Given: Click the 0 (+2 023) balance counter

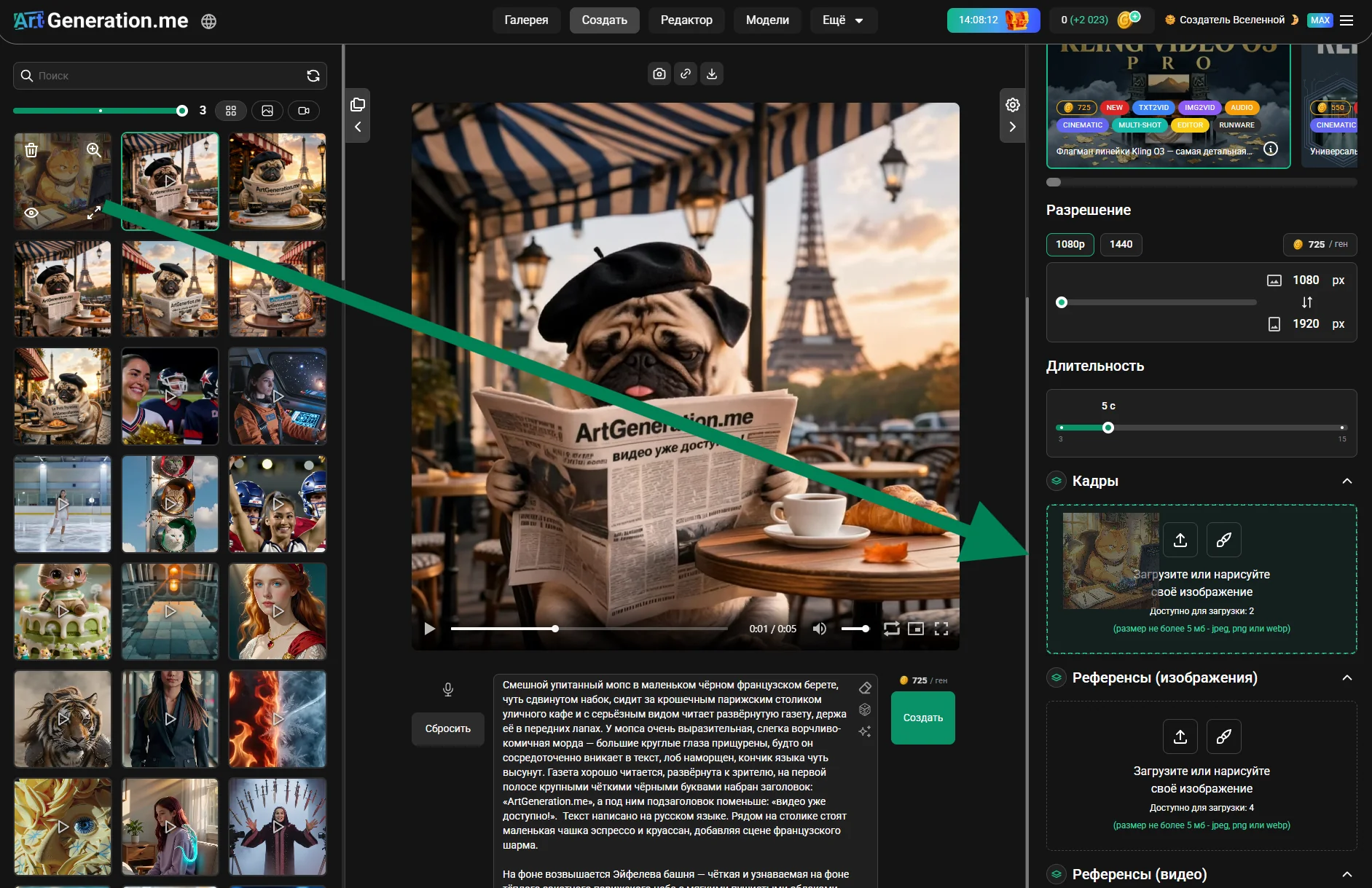Looking at the screenshot, I should [x=1084, y=20].
